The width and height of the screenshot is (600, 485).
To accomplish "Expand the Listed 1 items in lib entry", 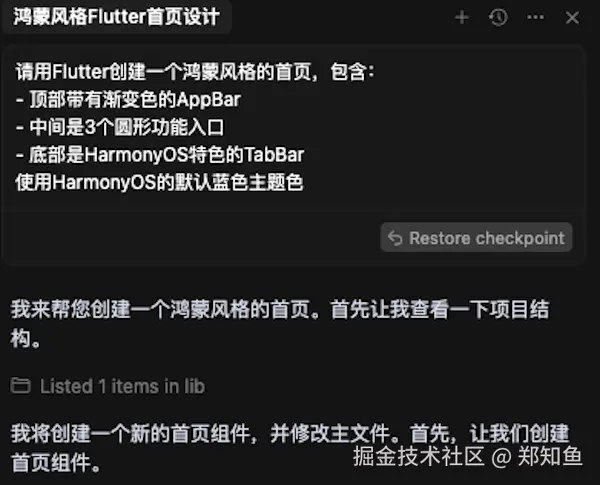I will [x=108, y=386].
